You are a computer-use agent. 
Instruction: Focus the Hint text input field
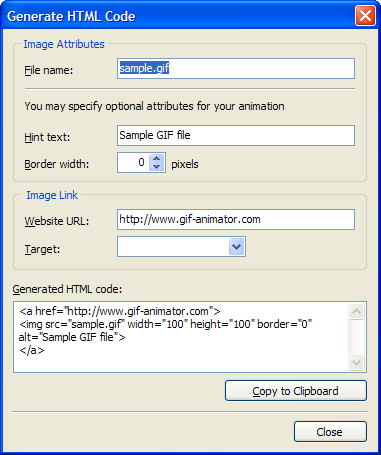(236, 135)
